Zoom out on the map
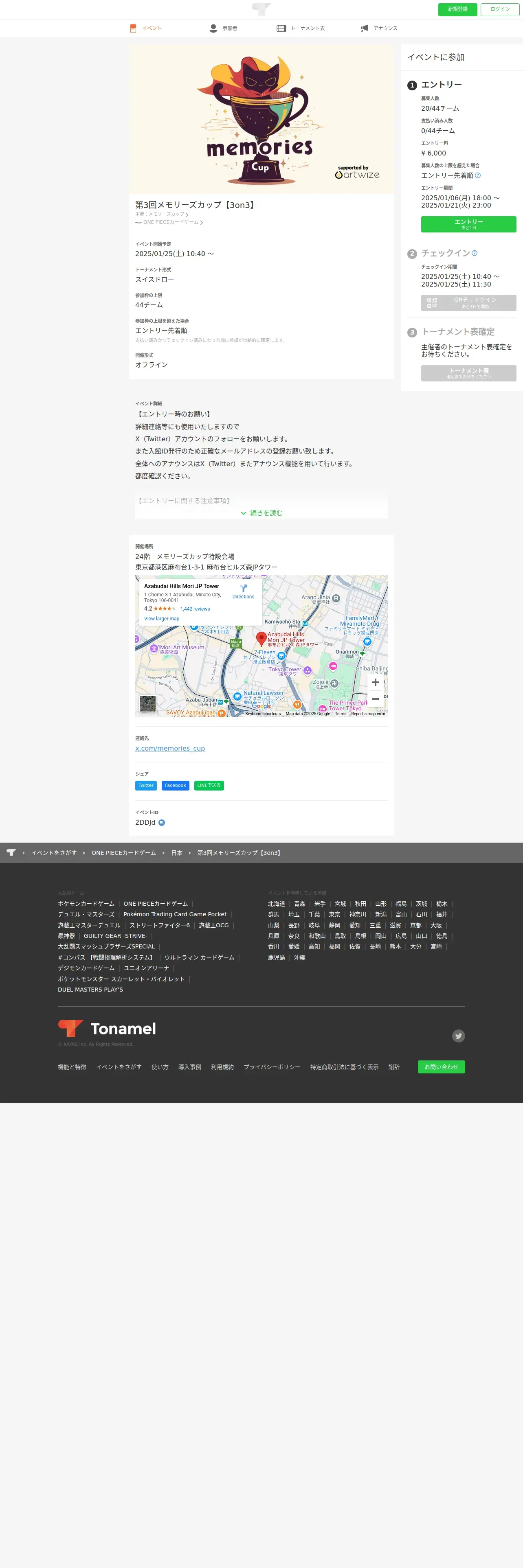 (x=375, y=699)
